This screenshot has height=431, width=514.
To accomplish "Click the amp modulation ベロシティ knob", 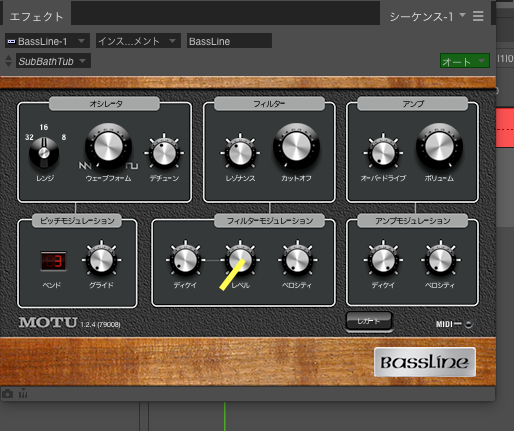I will [440, 260].
